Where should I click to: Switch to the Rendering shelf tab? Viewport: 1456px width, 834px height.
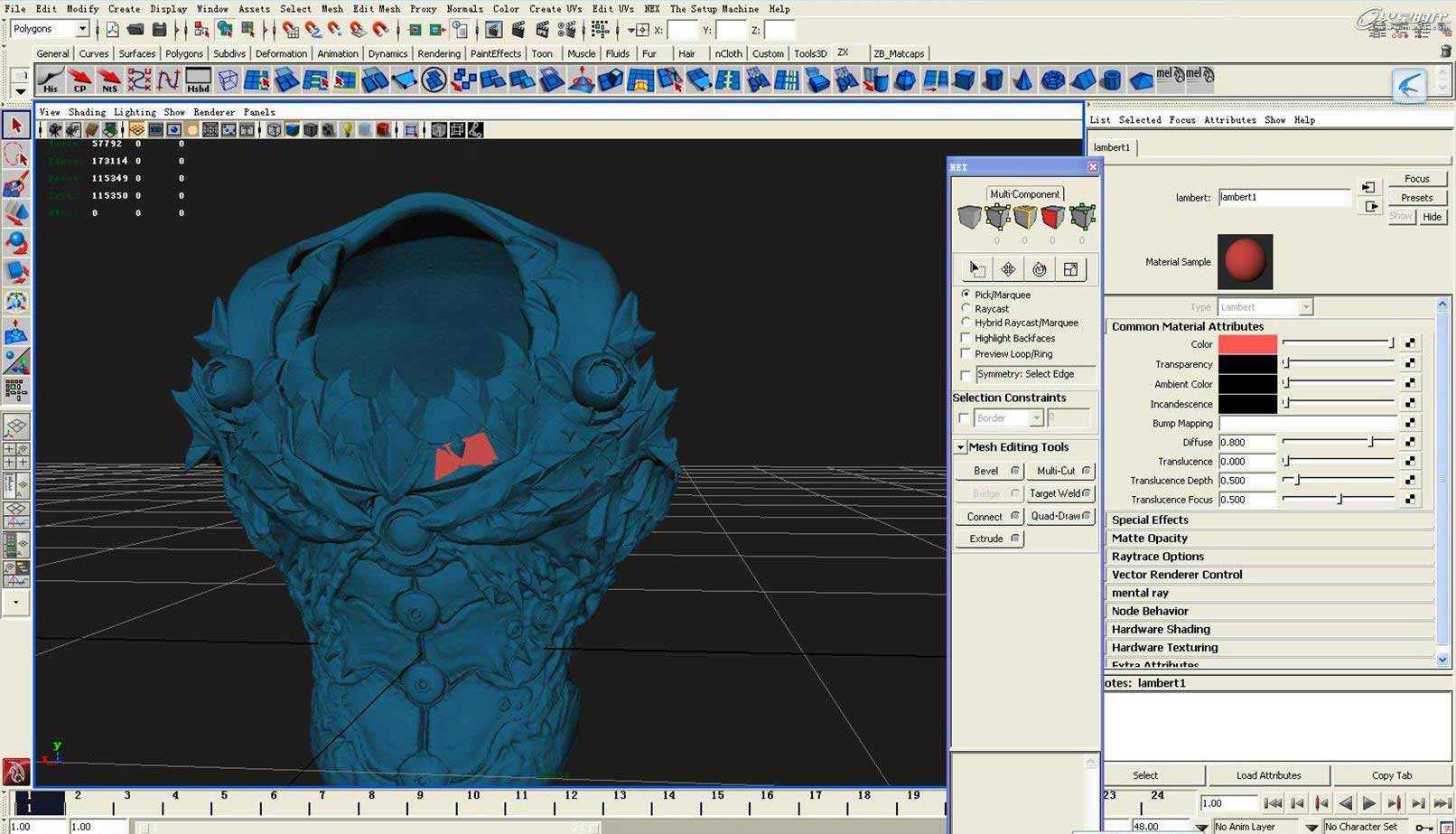pos(439,53)
